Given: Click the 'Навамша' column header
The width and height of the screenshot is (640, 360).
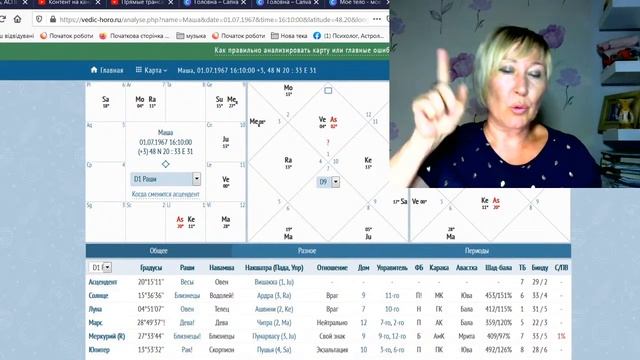Looking at the screenshot, I should (x=222, y=268).
